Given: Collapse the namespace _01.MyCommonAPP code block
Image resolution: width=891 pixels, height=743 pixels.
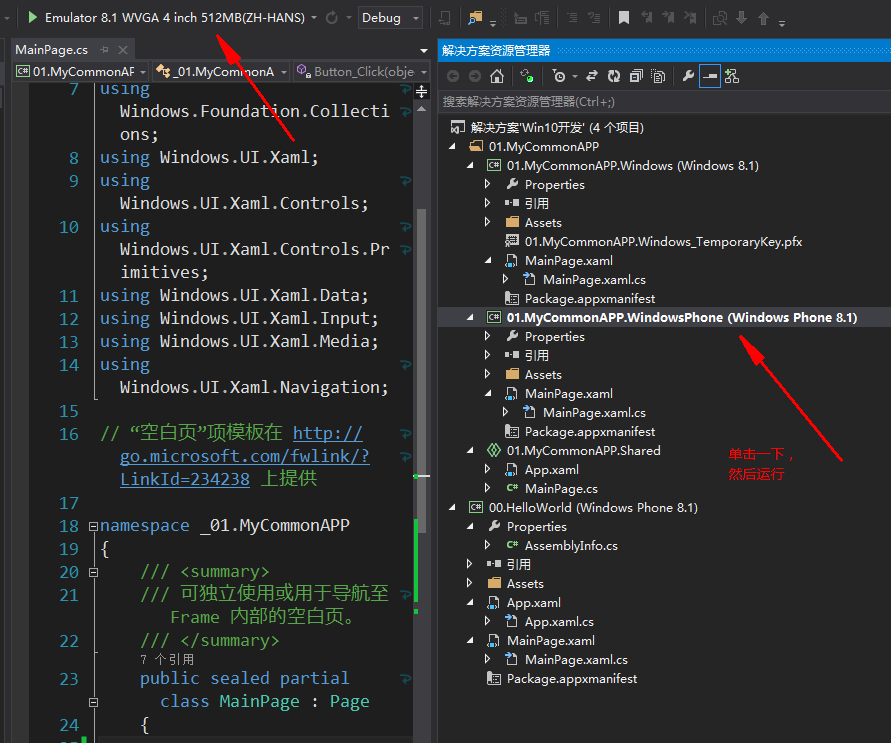Looking at the screenshot, I should [x=93, y=526].
